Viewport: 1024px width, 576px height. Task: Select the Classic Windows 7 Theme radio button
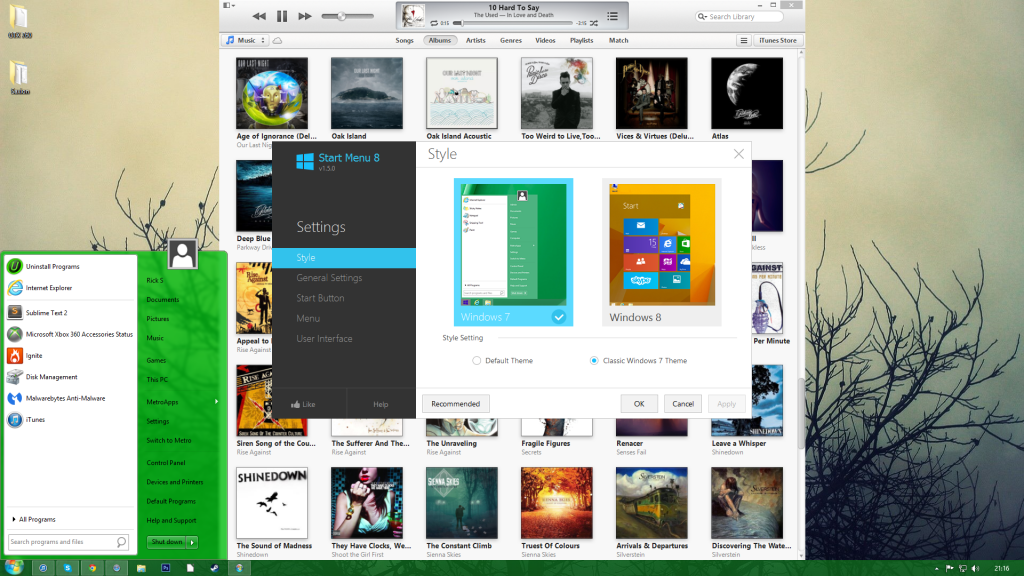594,360
